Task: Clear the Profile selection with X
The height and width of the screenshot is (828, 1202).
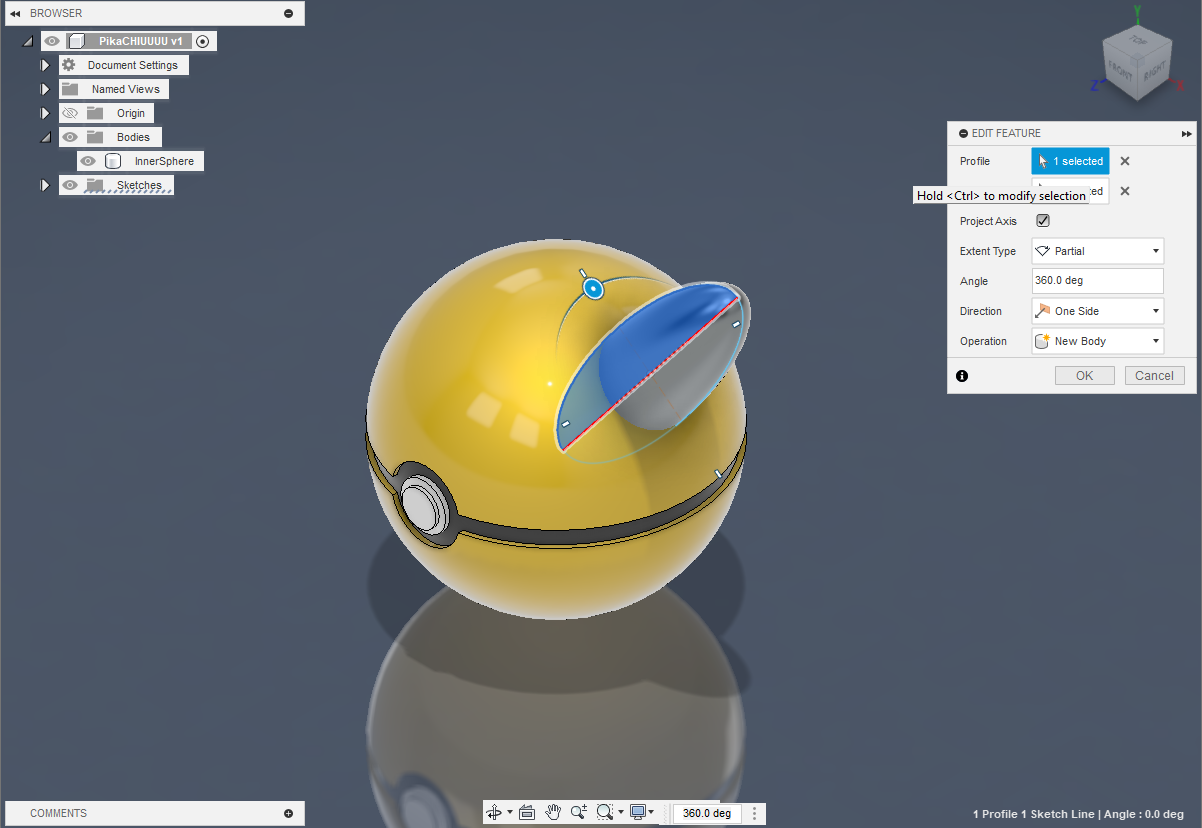Action: [x=1124, y=161]
